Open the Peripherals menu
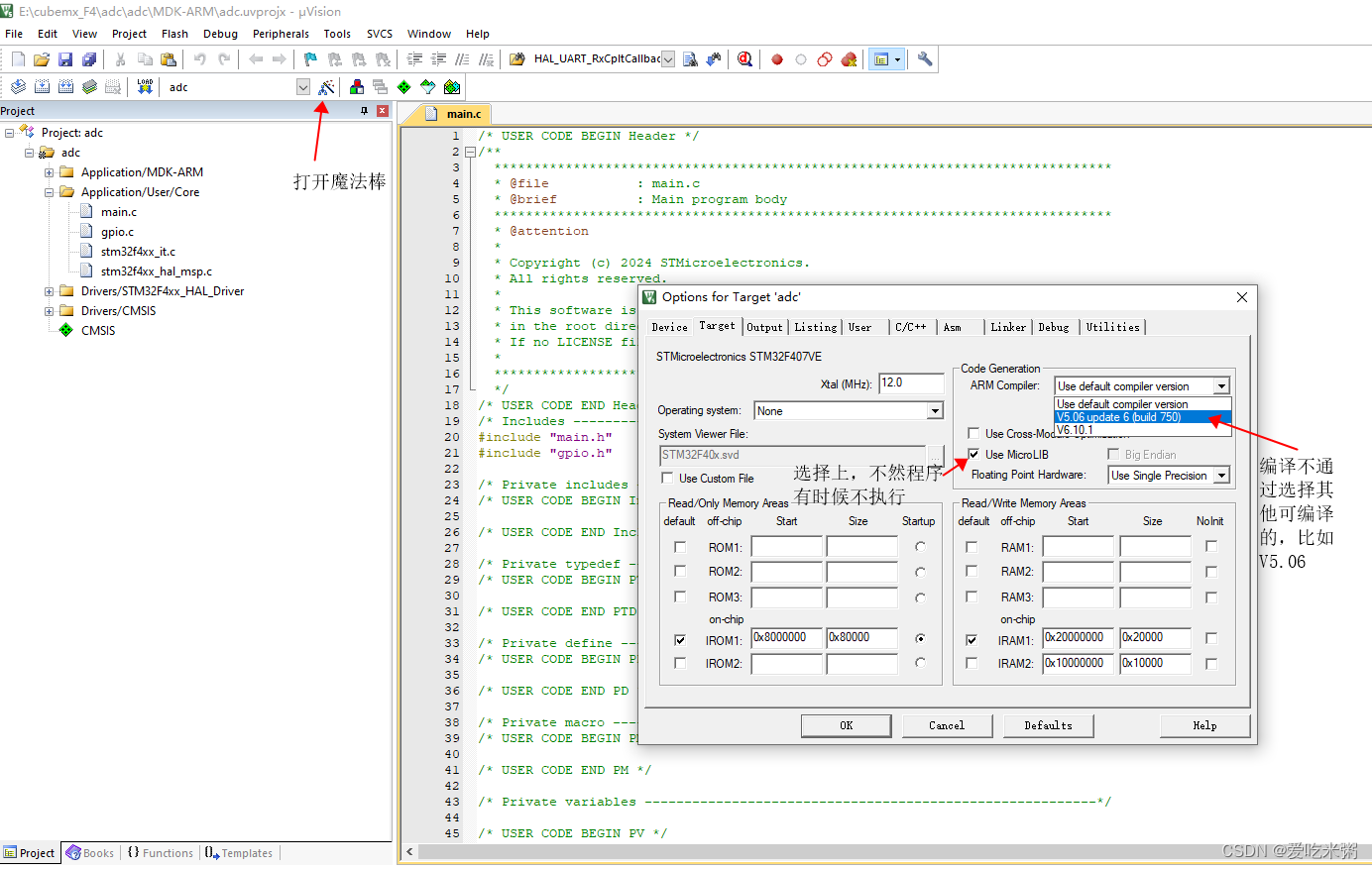This screenshot has width=1372, height=869. (x=281, y=33)
